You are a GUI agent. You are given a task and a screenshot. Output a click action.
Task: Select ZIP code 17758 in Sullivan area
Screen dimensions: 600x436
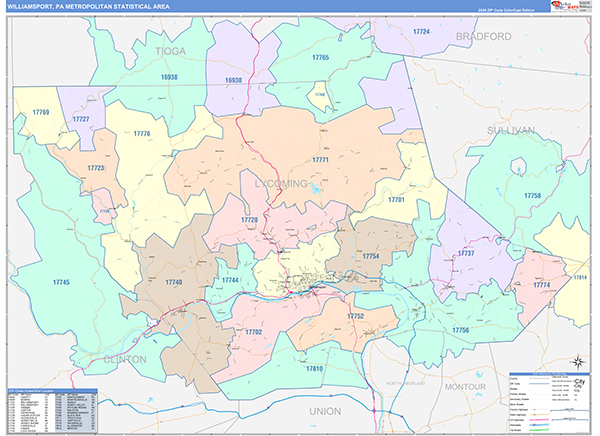click(533, 196)
